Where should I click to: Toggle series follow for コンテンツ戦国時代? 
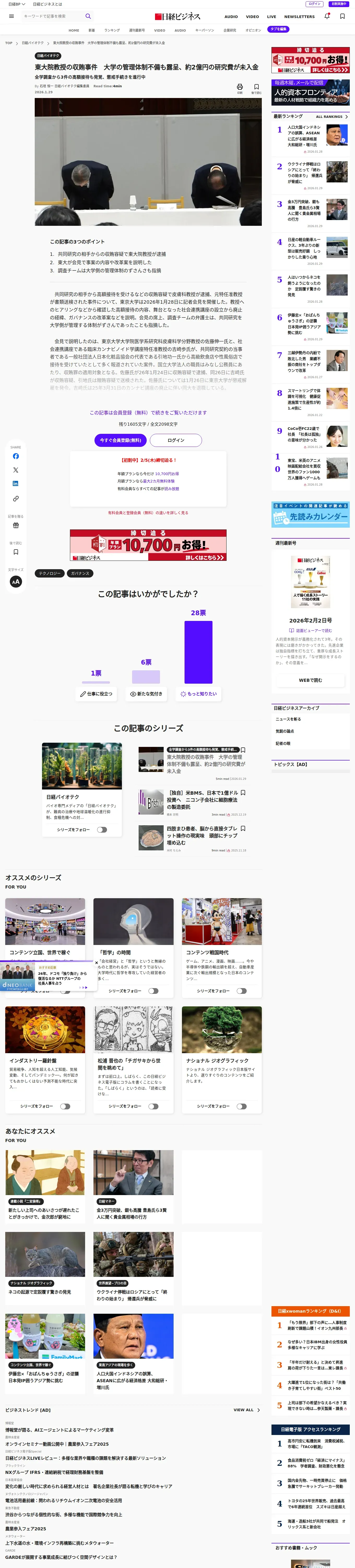241,991
